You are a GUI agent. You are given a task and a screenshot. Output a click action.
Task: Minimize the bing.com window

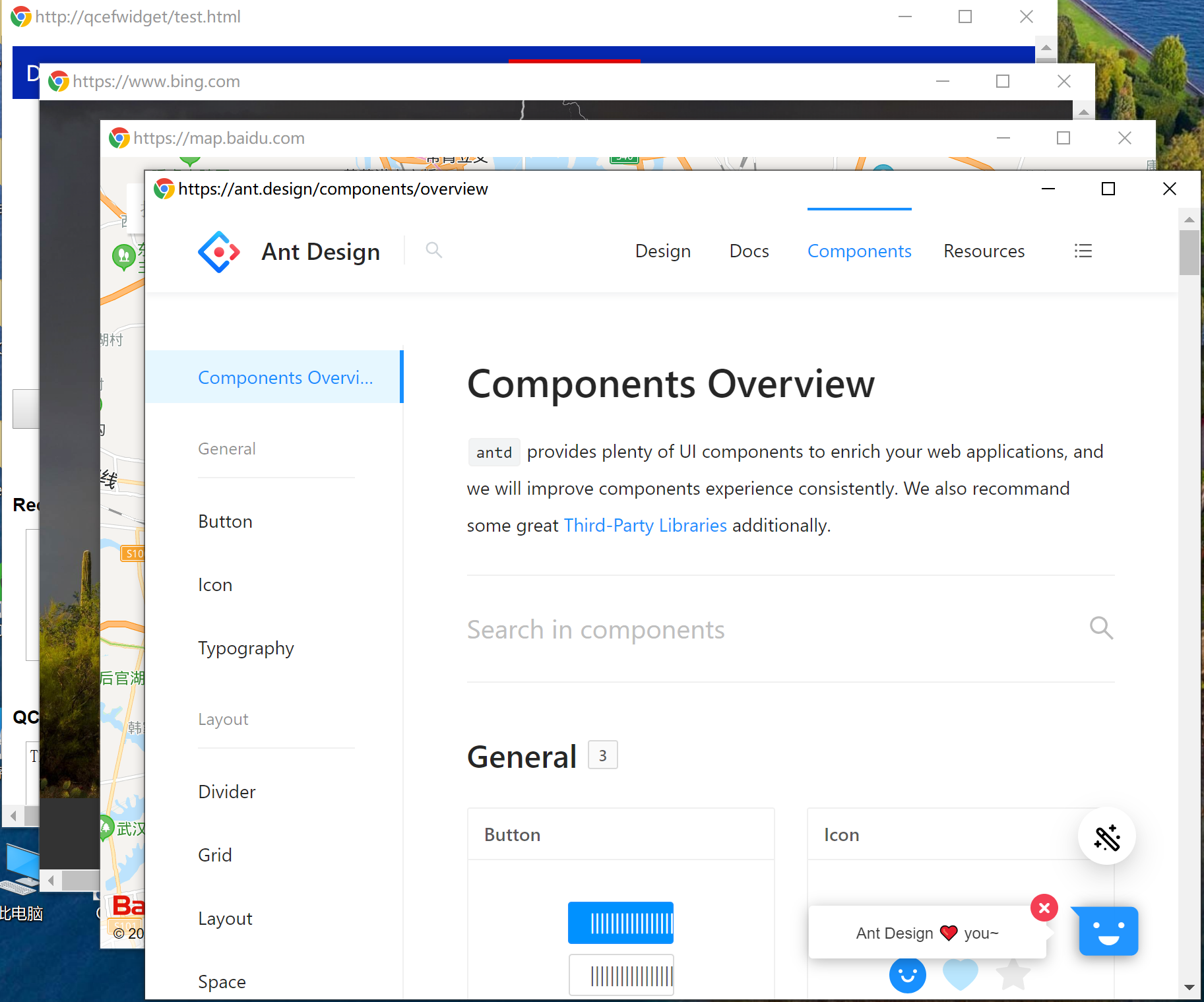click(x=943, y=81)
